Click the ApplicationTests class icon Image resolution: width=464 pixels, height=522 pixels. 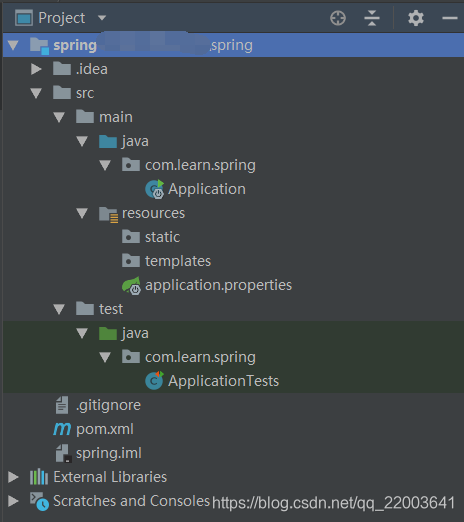pyautogui.click(x=154, y=380)
